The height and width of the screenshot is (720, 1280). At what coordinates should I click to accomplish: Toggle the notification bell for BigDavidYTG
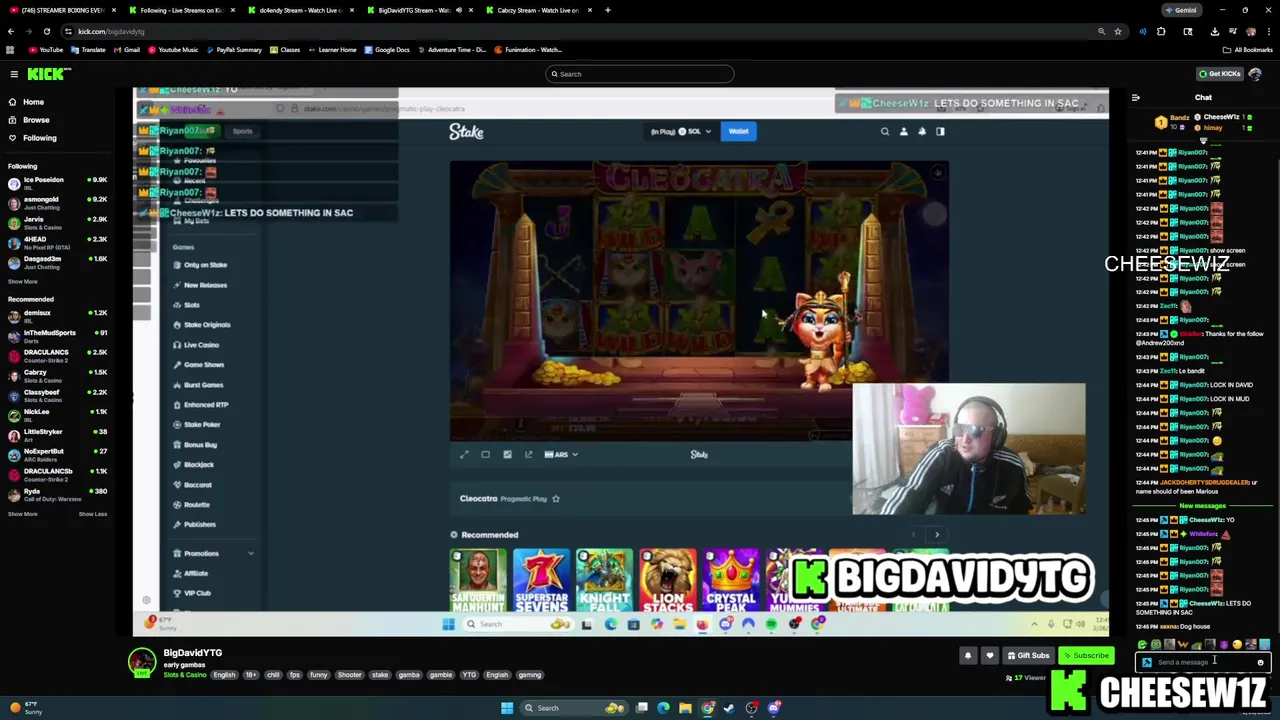tap(967, 656)
